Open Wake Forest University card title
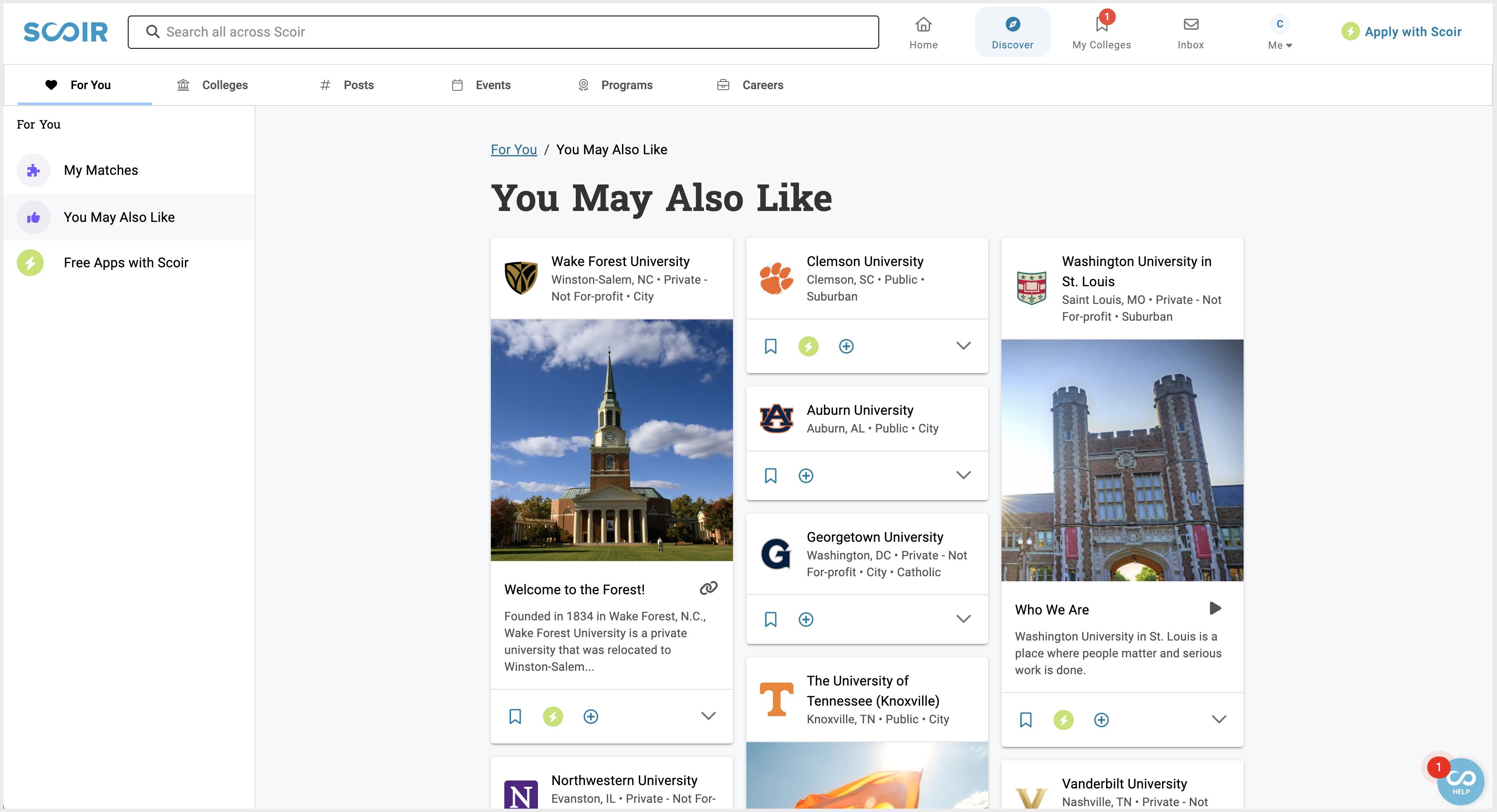 pos(620,261)
